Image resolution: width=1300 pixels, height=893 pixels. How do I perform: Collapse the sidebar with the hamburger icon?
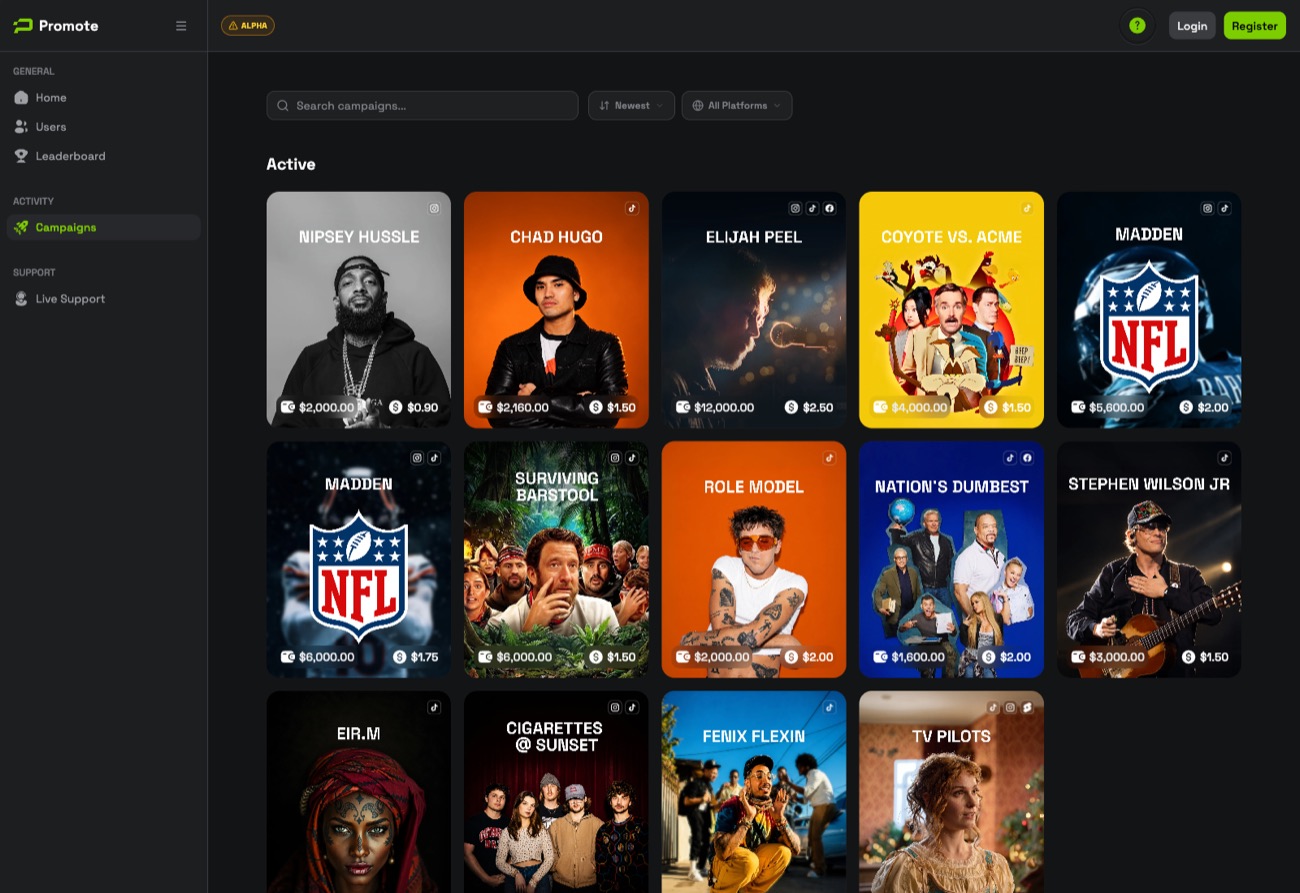[181, 26]
